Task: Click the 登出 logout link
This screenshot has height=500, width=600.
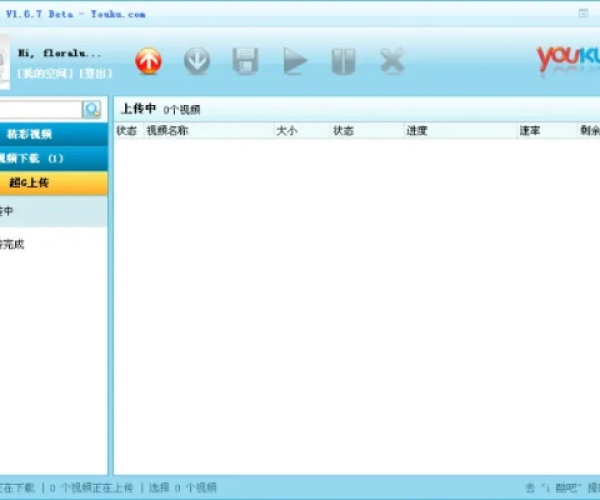Action: 96,73
